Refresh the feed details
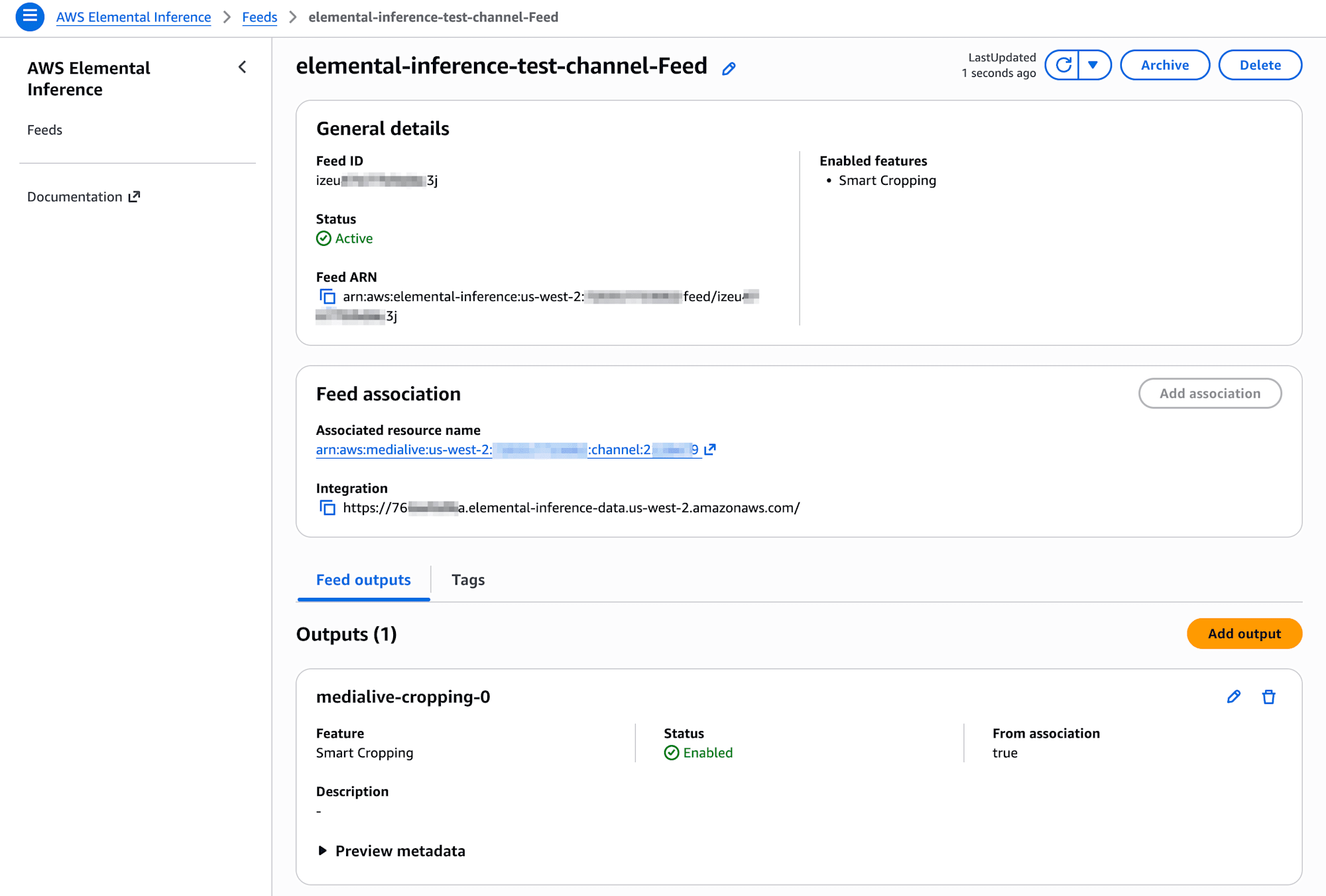Screen dimensions: 1326x896 [x=1063, y=65]
